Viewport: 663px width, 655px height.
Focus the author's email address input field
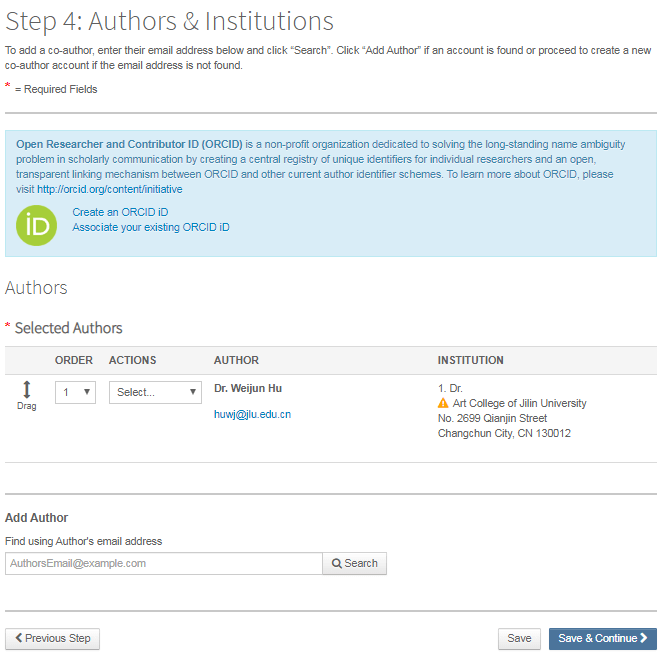(163, 563)
